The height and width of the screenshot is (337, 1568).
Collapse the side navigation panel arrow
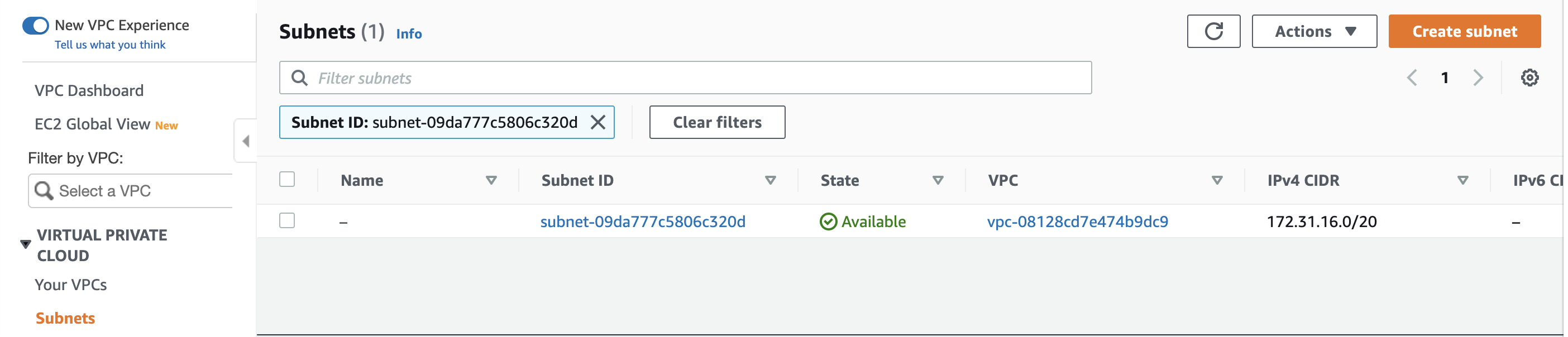(x=246, y=141)
